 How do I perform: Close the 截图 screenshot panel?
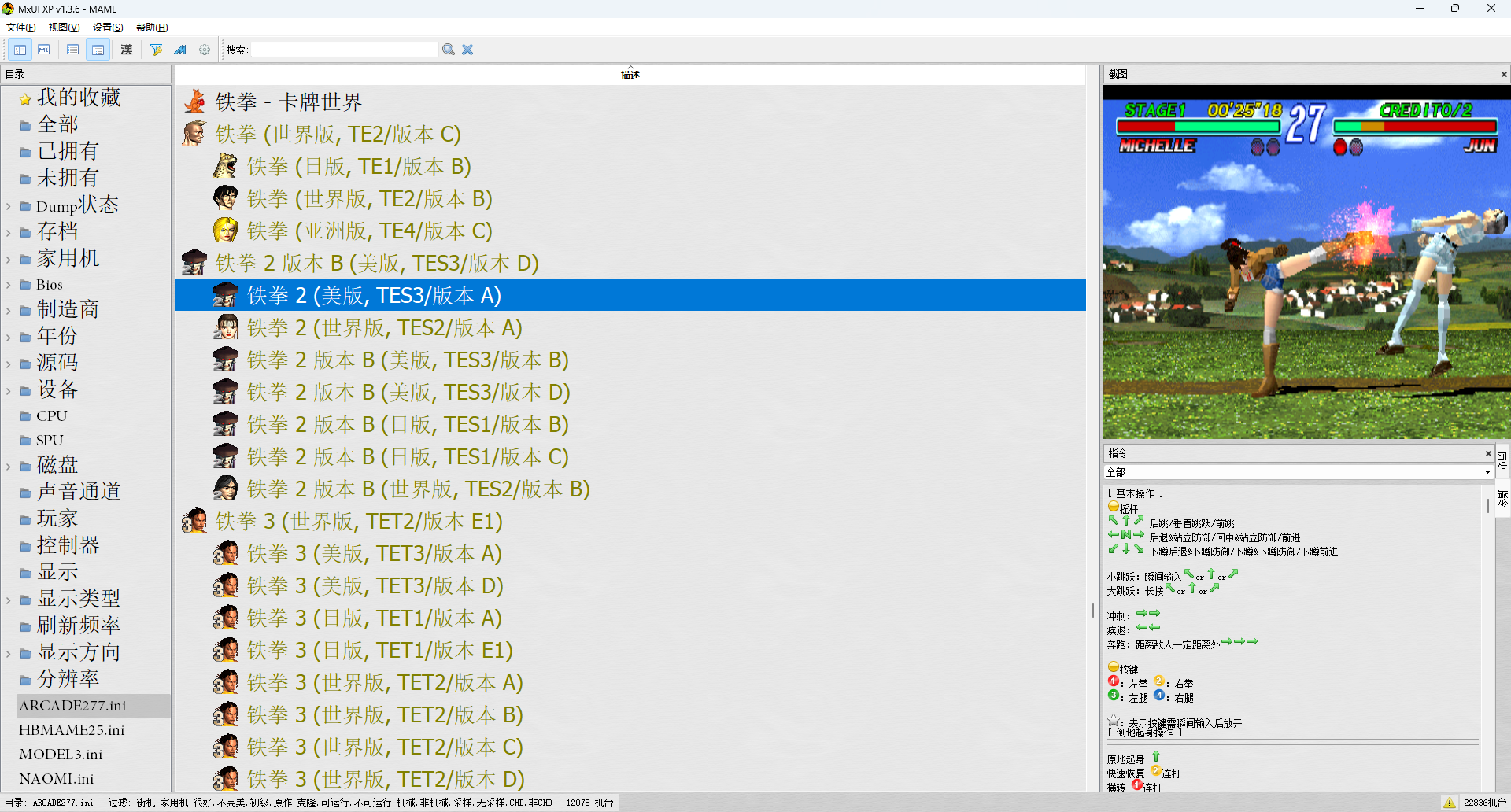point(1504,75)
